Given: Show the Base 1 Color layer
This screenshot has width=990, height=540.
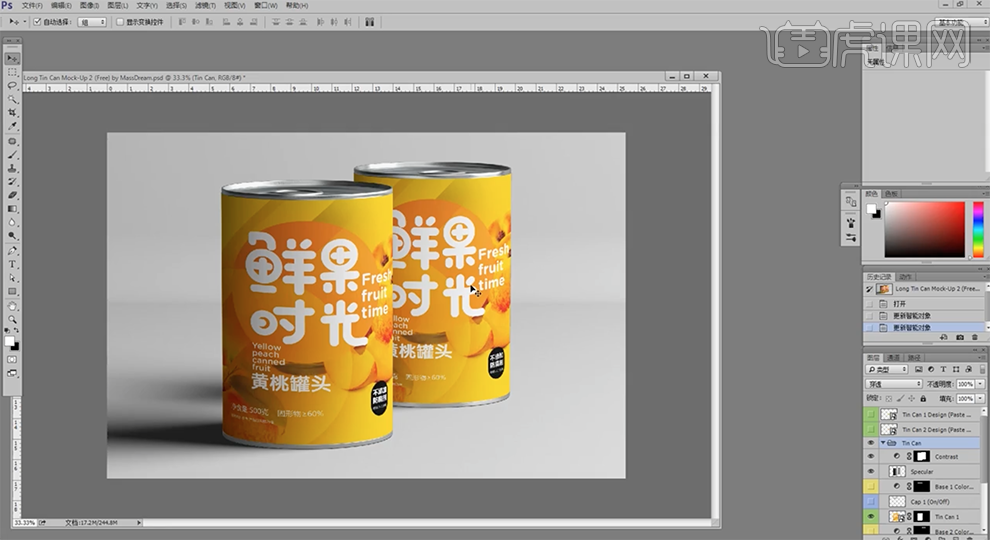Looking at the screenshot, I should coord(870,487).
